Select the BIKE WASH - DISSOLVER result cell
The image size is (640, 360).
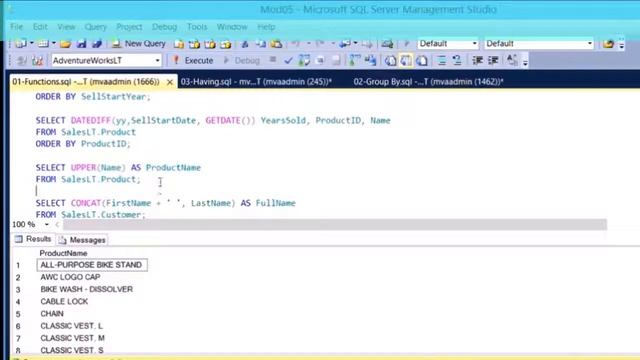point(87,289)
